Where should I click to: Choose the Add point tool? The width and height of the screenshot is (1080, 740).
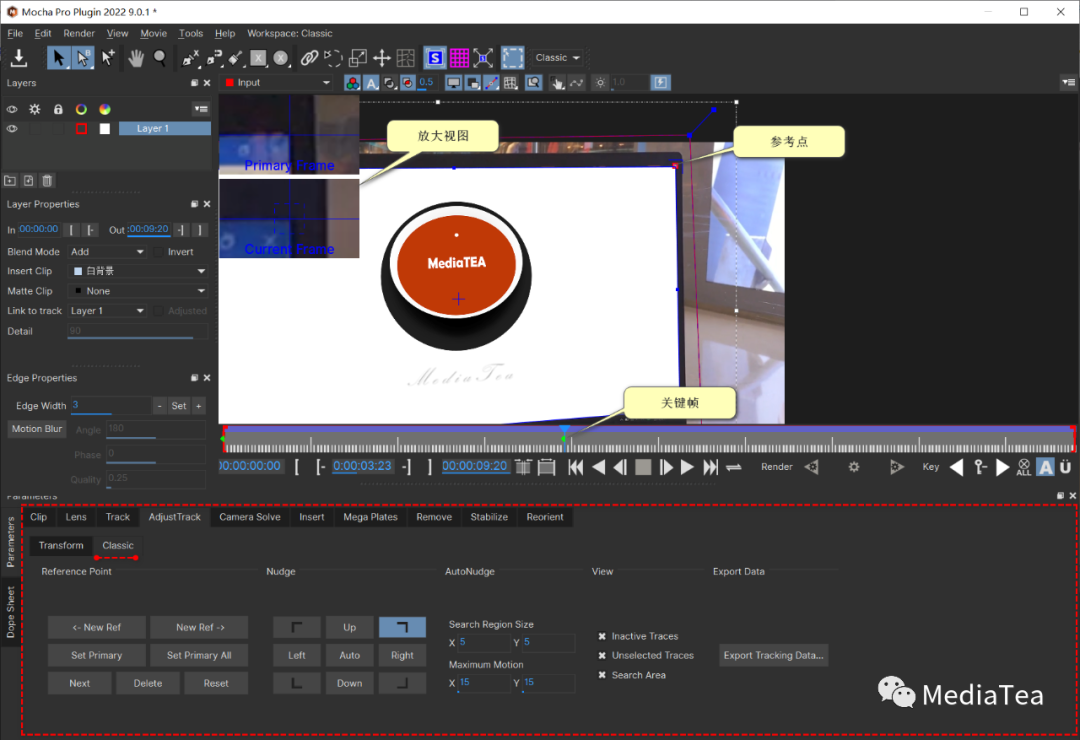(x=108, y=58)
